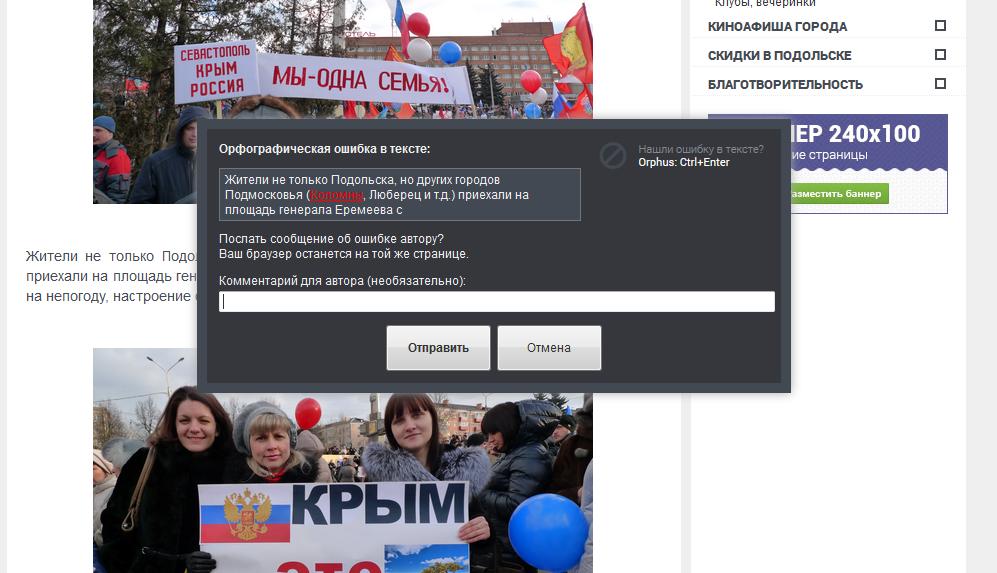
Task: Open КИНОАФИША ГОРОДА sidebar menu item
Action: pos(777,27)
